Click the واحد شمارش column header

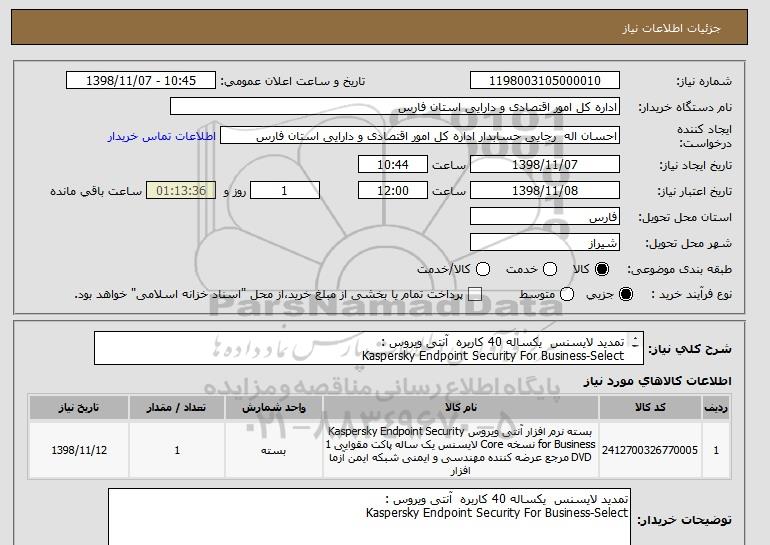tap(274, 408)
